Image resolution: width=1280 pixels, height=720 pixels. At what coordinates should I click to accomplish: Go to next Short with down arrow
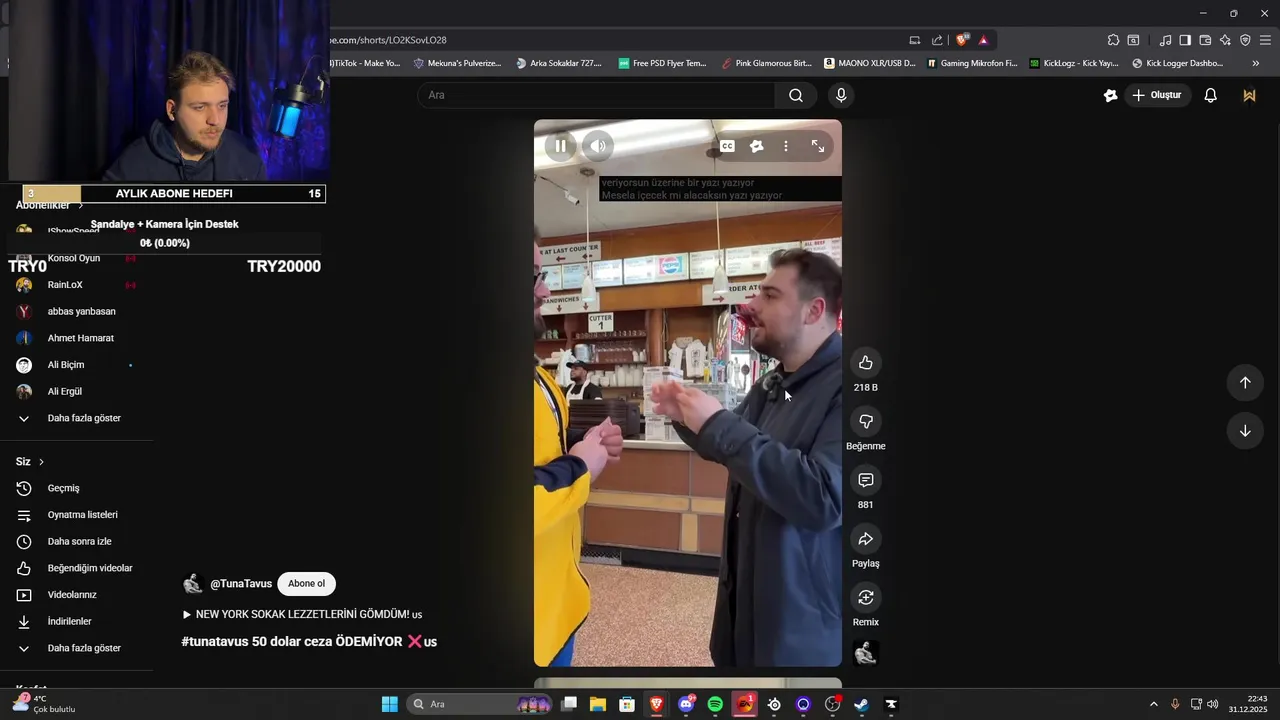pyautogui.click(x=1245, y=431)
